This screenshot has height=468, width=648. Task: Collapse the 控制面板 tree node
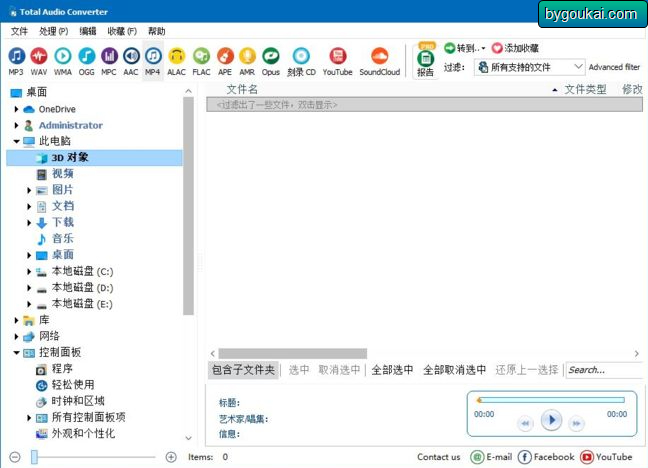pyautogui.click(x=16, y=353)
